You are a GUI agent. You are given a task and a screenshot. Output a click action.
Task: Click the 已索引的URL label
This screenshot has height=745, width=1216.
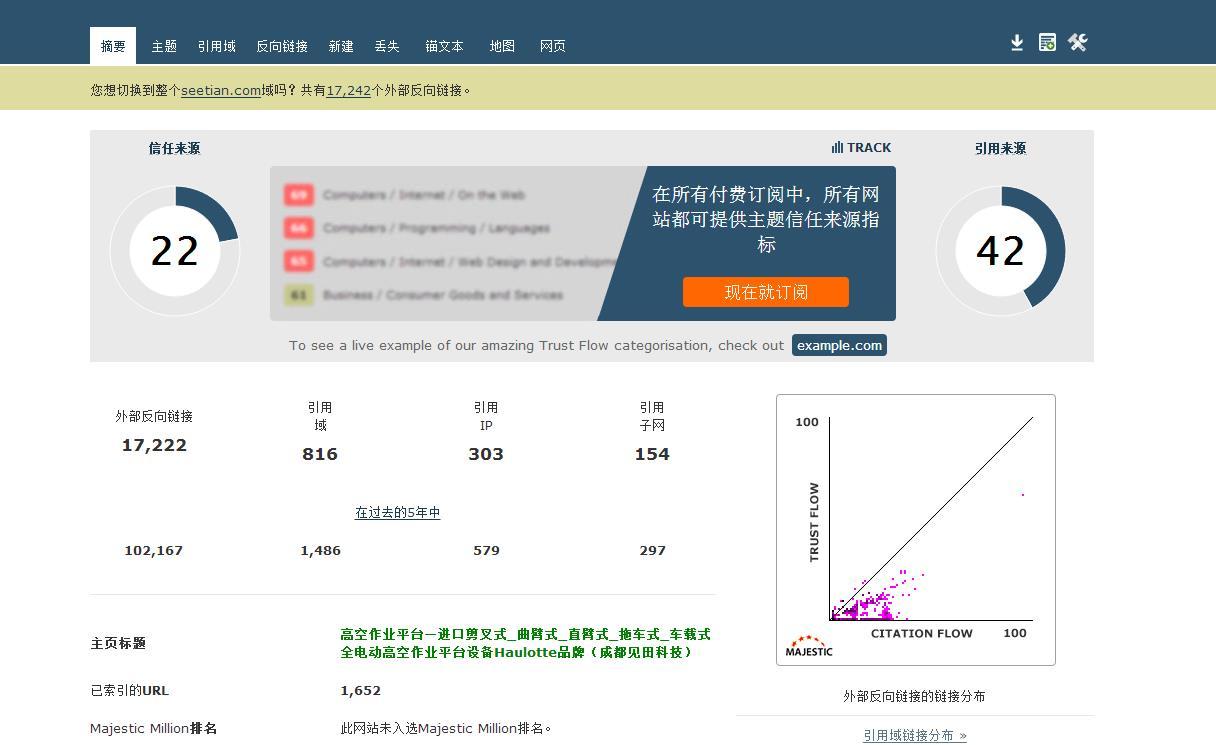pyautogui.click(x=129, y=690)
